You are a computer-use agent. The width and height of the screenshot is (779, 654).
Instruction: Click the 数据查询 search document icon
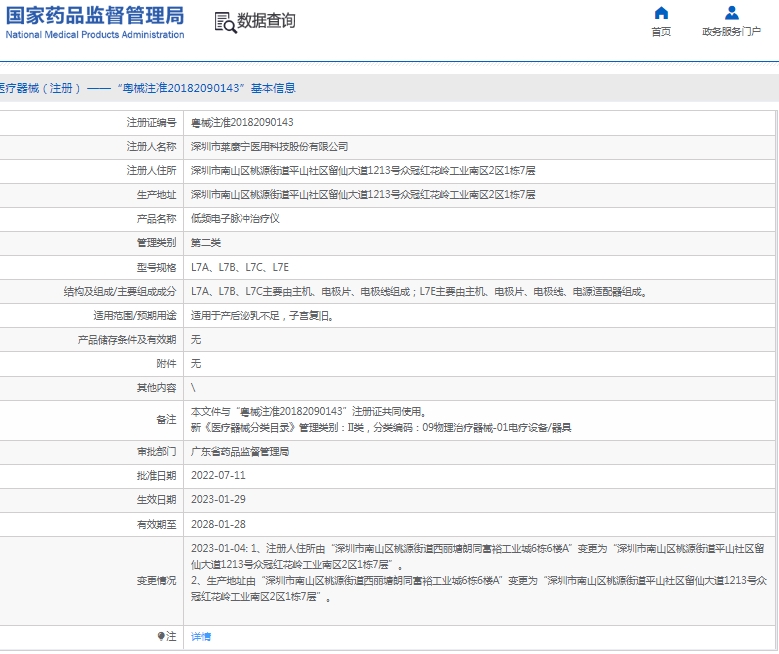tap(226, 23)
